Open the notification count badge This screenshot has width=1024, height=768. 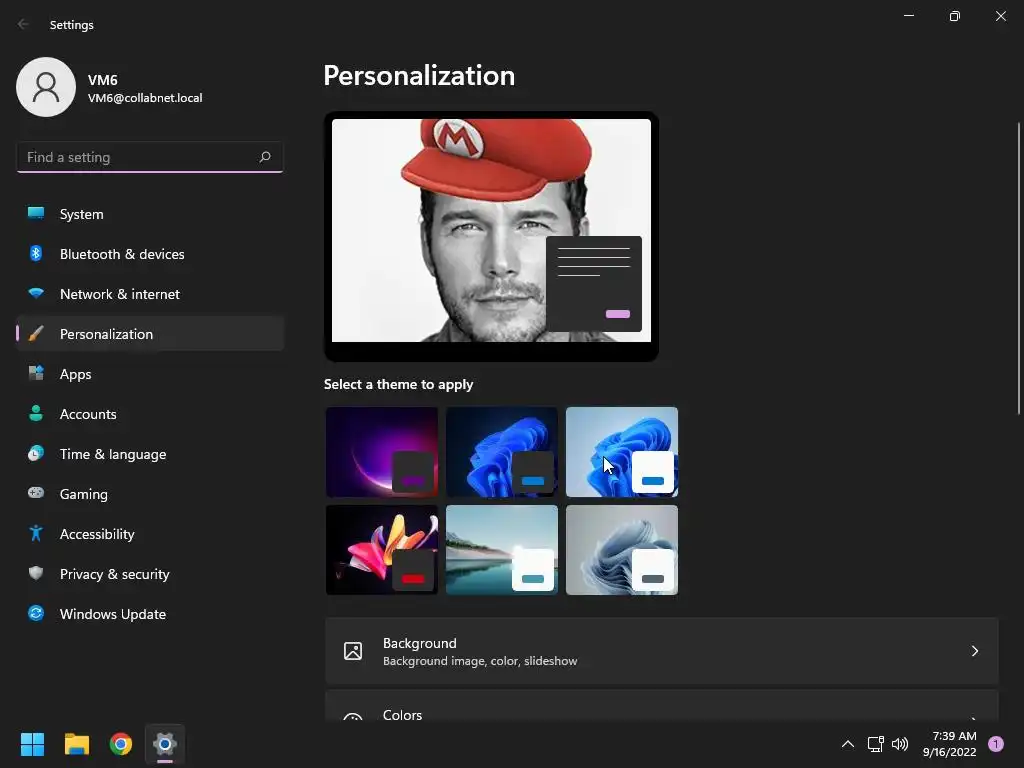996,744
